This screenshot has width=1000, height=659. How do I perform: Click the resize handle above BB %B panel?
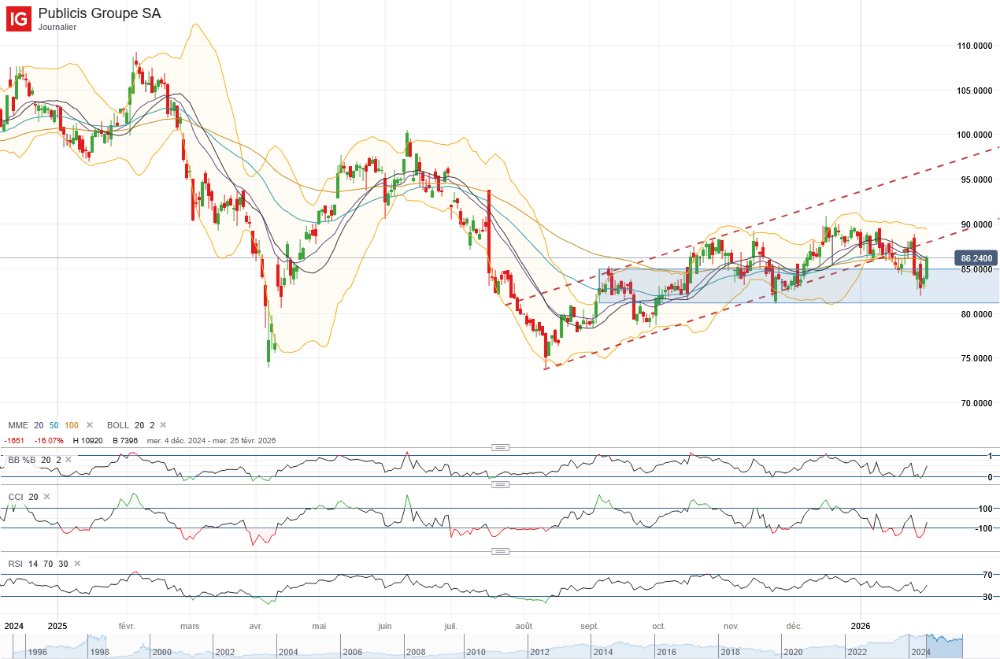point(500,448)
